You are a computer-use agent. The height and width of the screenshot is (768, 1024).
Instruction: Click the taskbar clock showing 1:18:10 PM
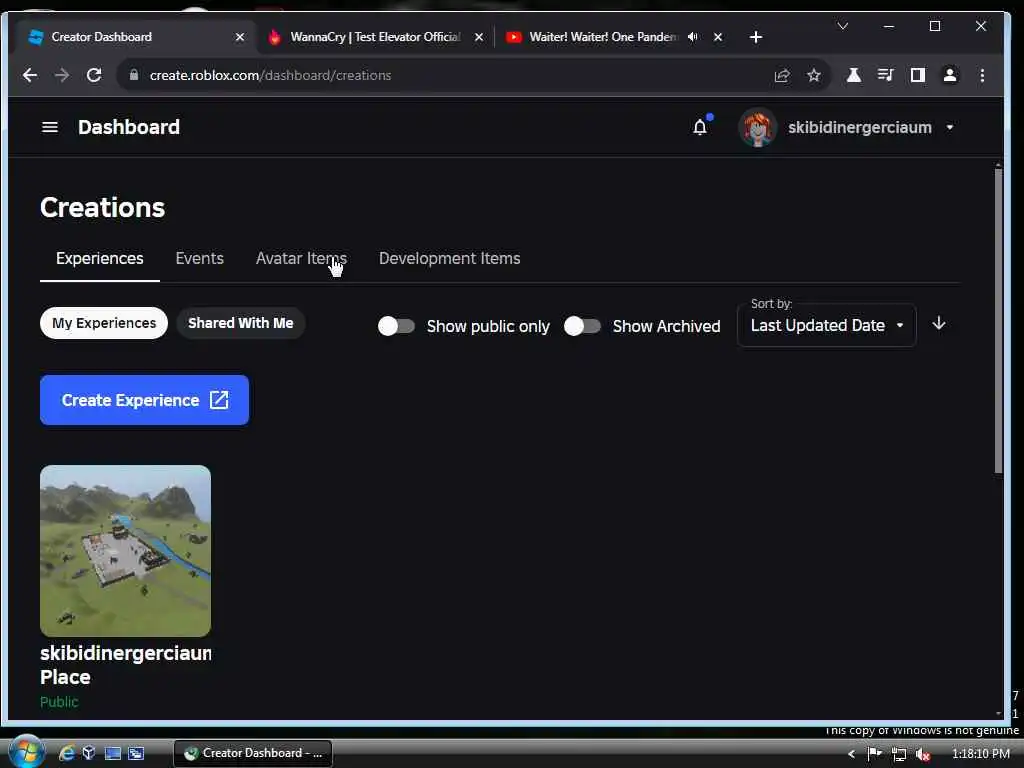click(980, 754)
